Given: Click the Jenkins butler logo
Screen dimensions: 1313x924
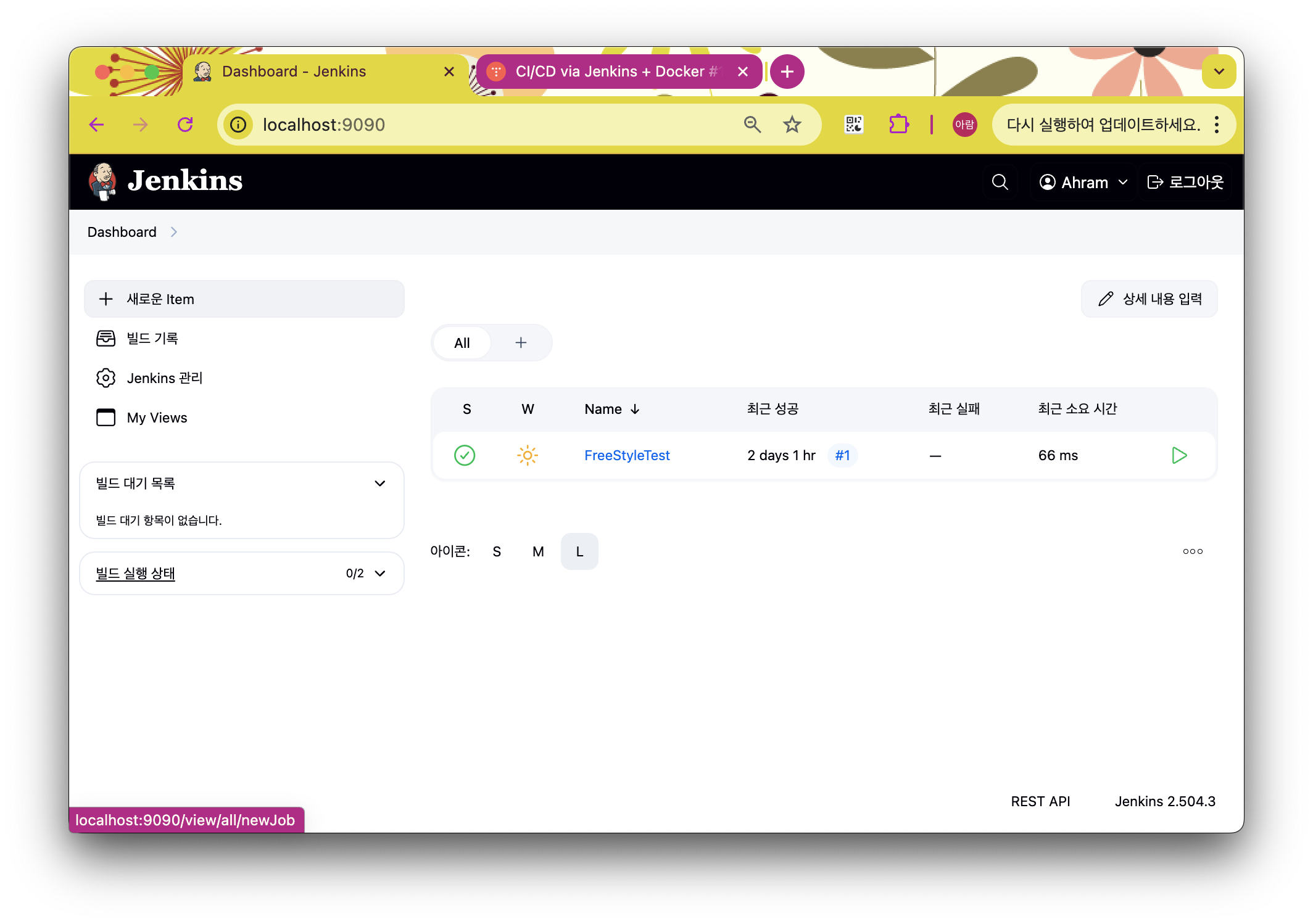Looking at the screenshot, I should (x=102, y=181).
